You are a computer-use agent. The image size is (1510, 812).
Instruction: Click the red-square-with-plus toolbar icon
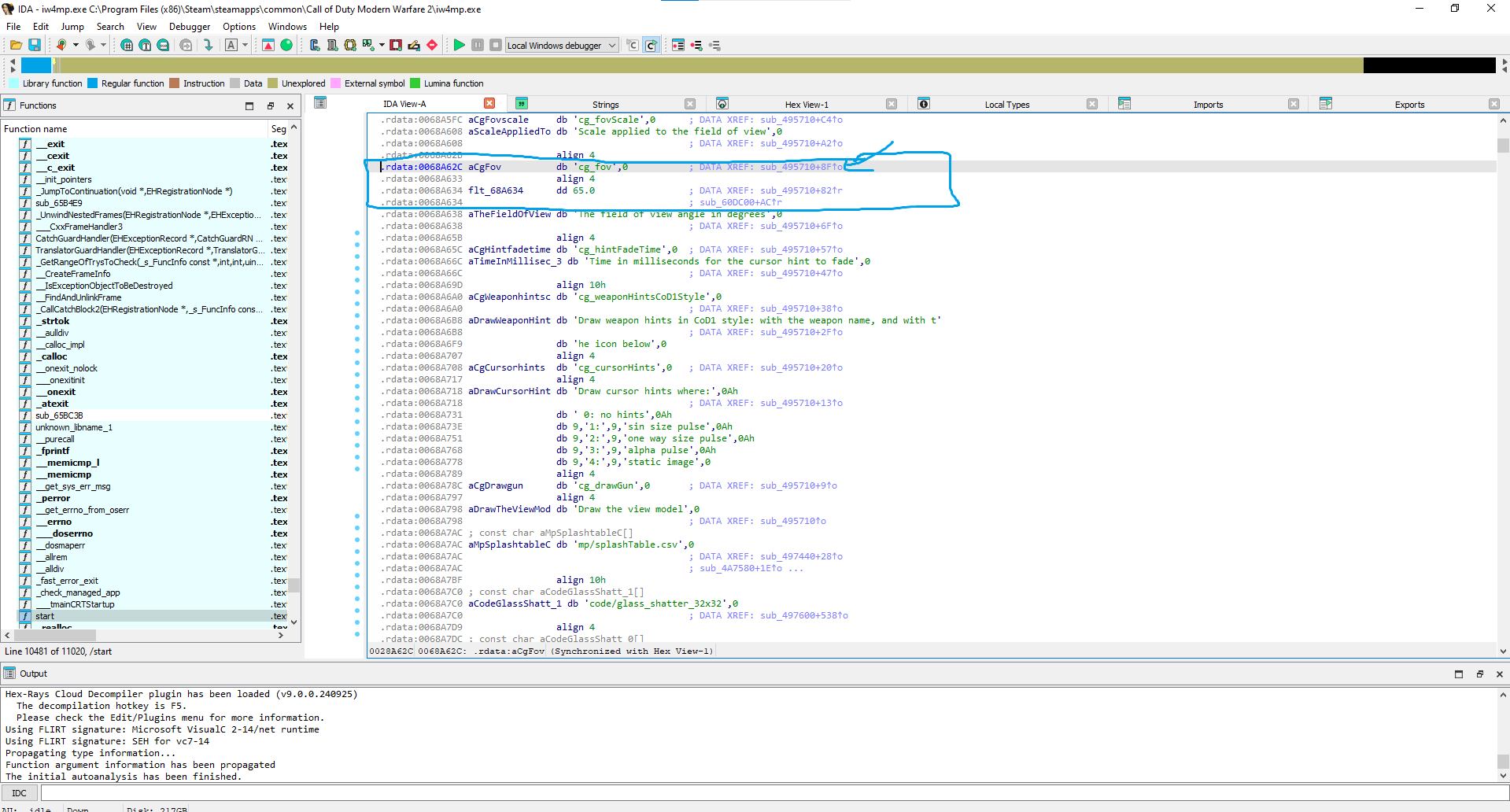(396, 45)
